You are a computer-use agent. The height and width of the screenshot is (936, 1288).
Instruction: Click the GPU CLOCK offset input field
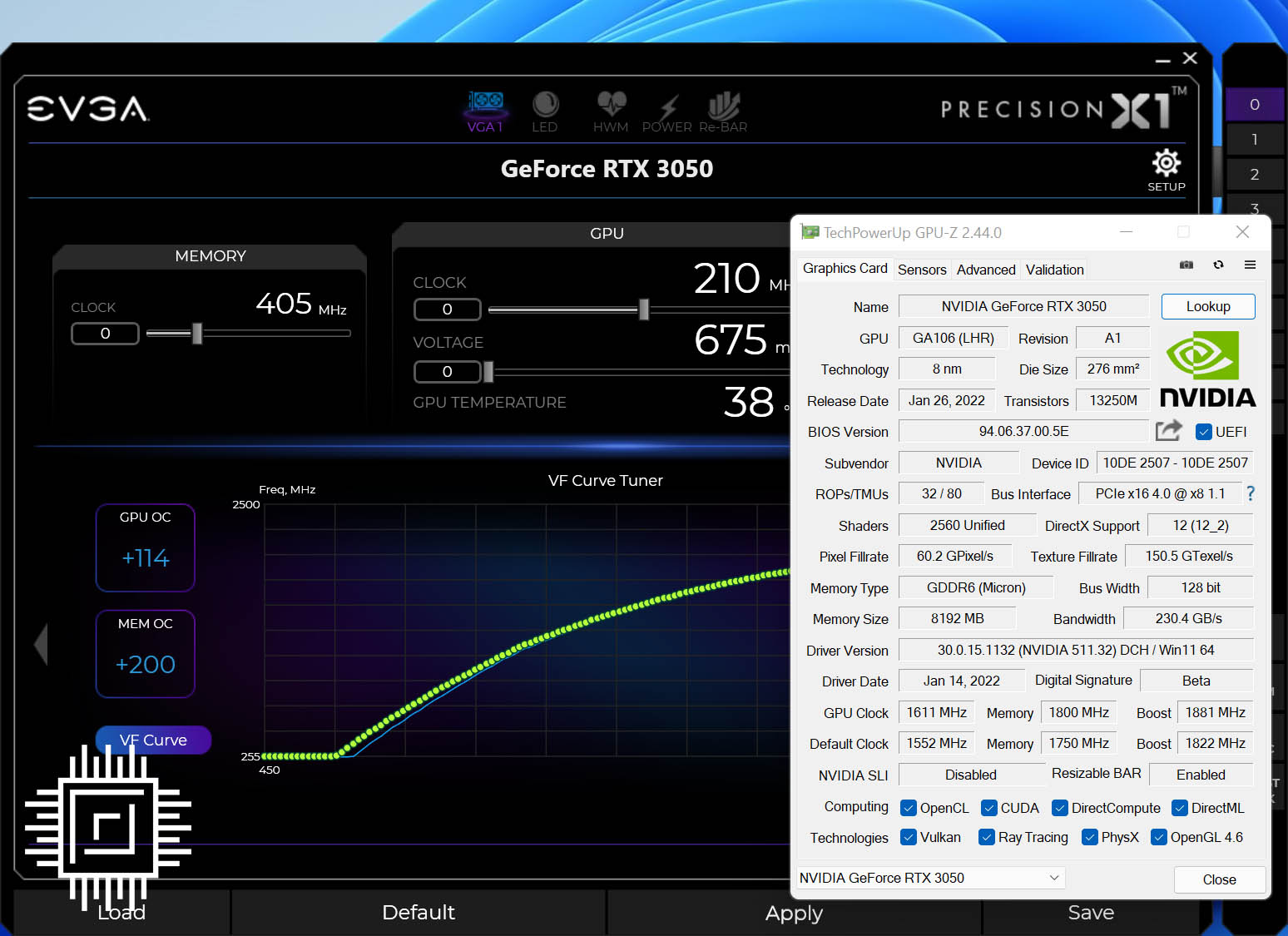448,310
